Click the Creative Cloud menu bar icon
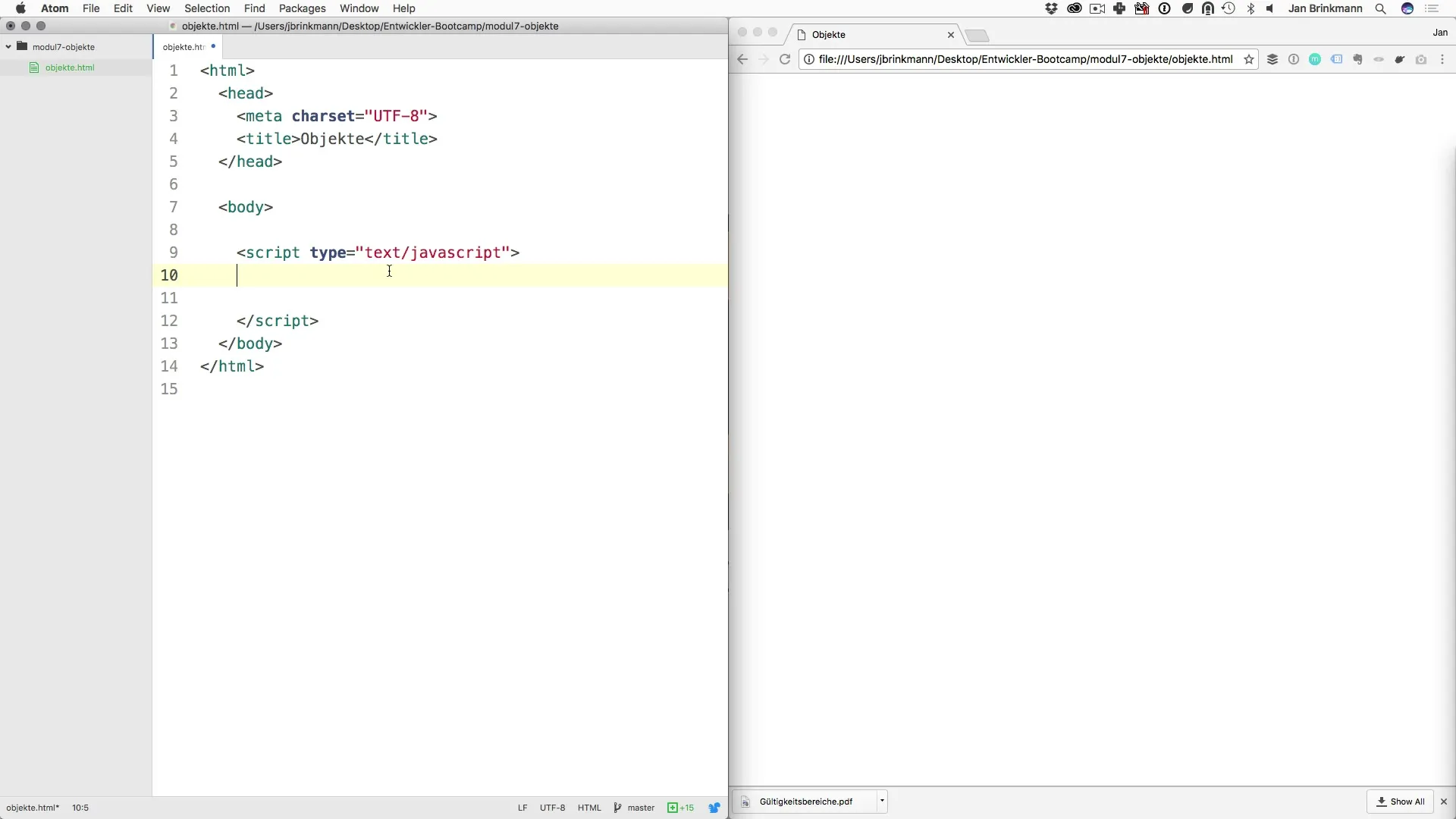Viewport: 1456px width, 819px height. pyautogui.click(x=1074, y=8)
